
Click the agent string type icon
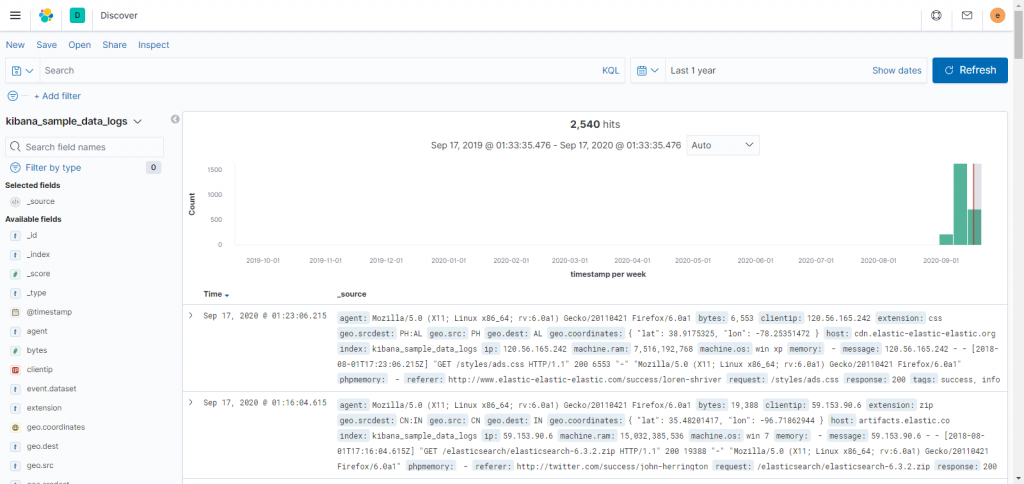[15, 331]
